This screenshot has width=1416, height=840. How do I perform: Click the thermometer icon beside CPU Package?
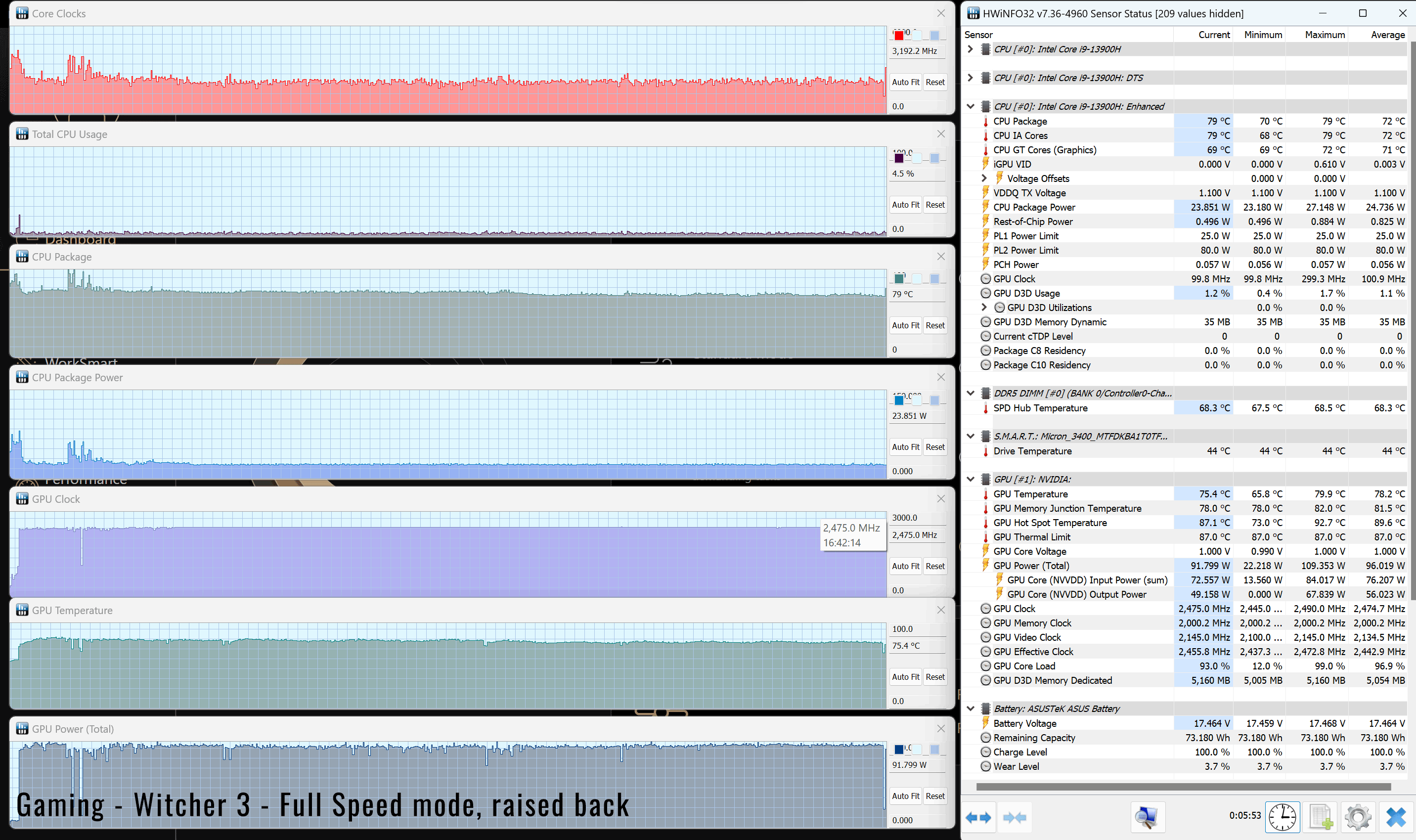pos(985,121)
